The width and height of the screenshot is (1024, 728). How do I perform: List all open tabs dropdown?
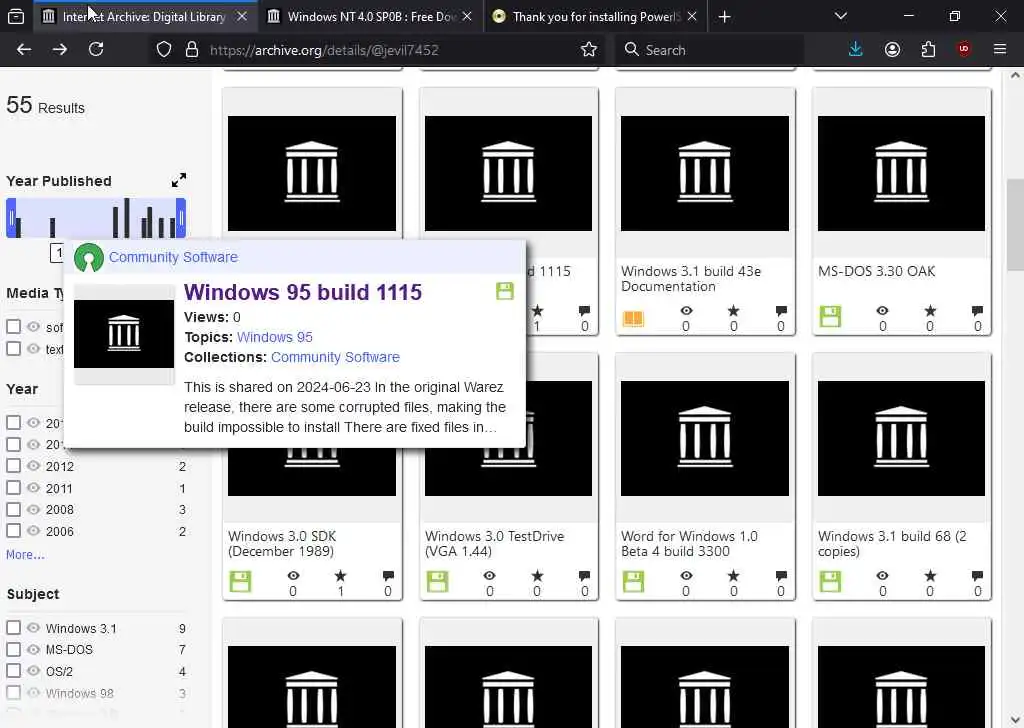point(840,16)
